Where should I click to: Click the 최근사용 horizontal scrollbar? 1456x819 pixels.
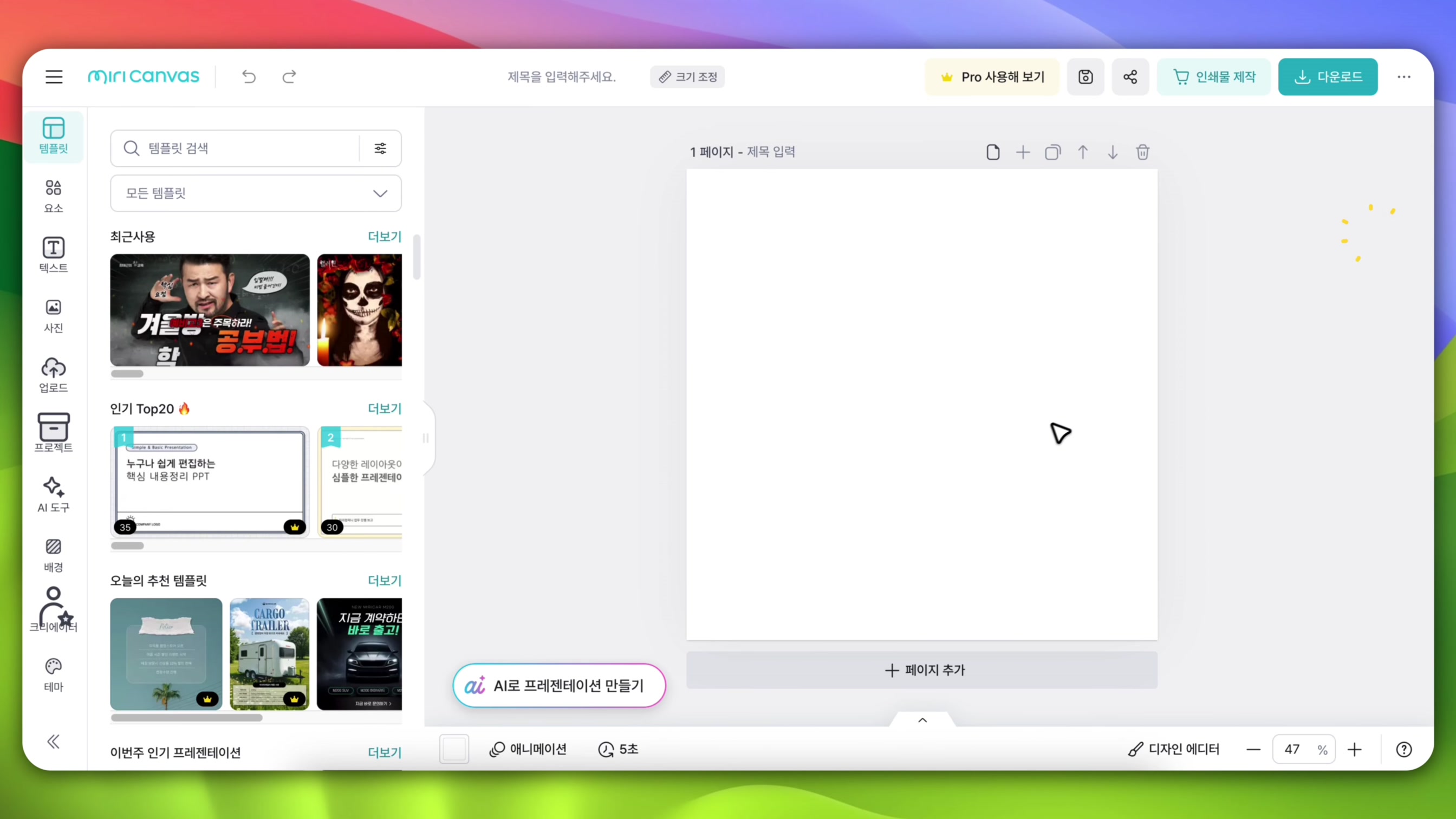tap(127, 374)
